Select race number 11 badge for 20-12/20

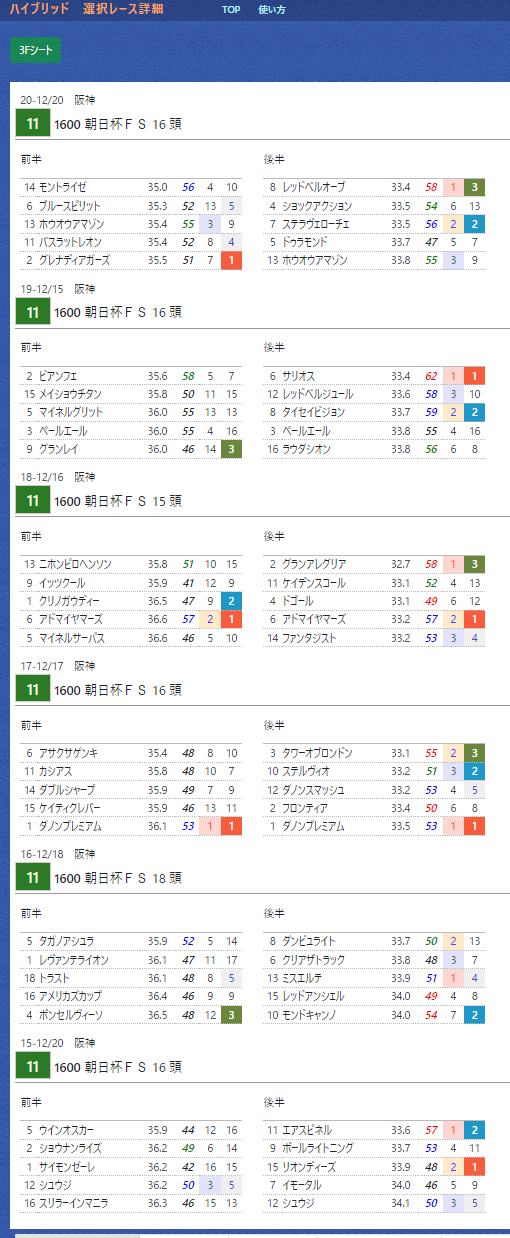pos(33,124)
